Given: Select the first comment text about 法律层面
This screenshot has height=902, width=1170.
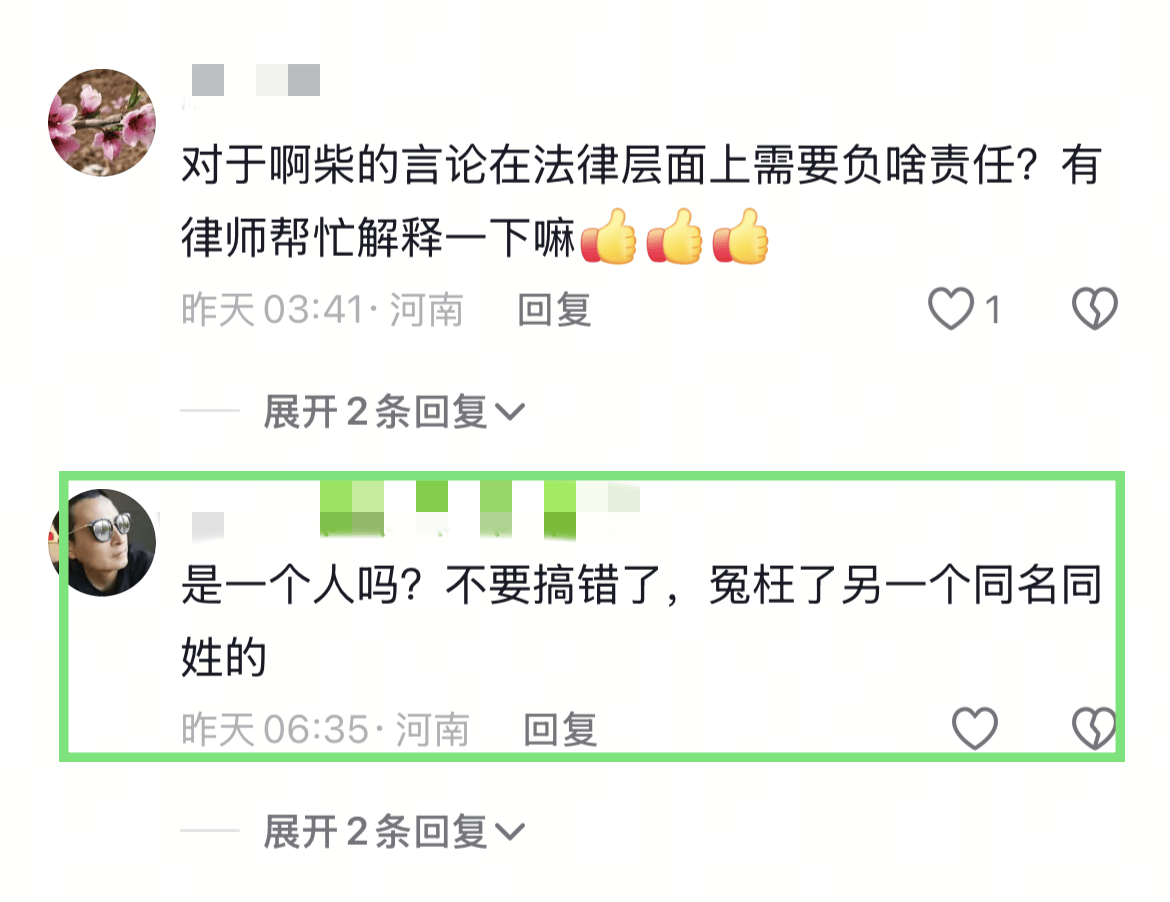Looking at the screenshot, I should coord(642,201).
